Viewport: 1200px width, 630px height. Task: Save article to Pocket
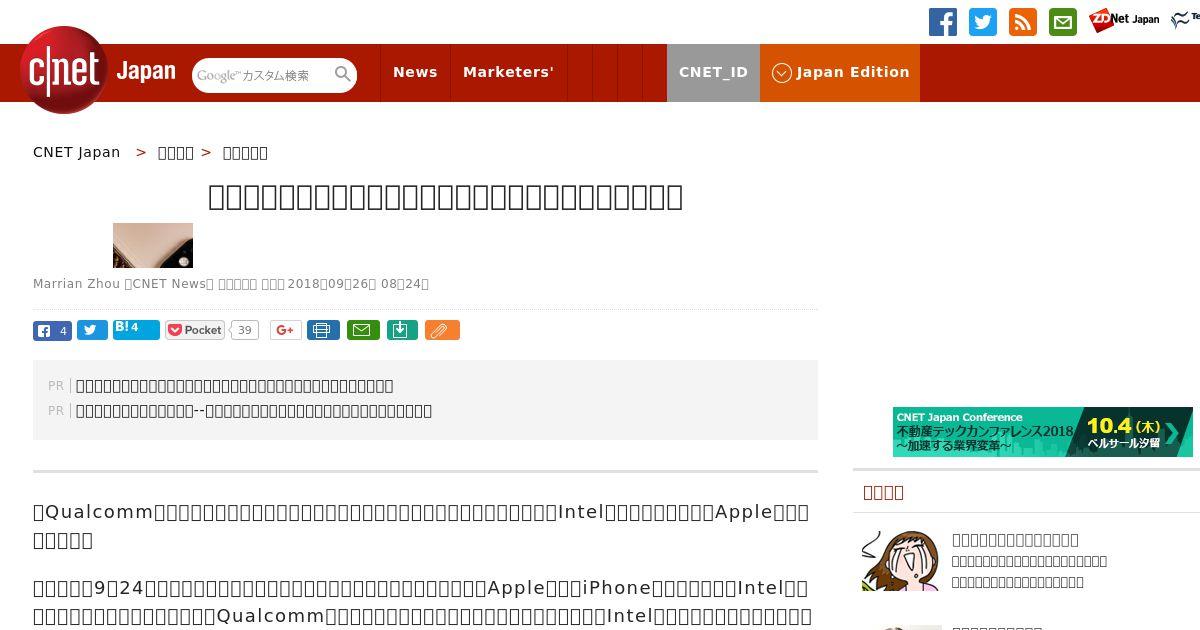click(195, 330)
